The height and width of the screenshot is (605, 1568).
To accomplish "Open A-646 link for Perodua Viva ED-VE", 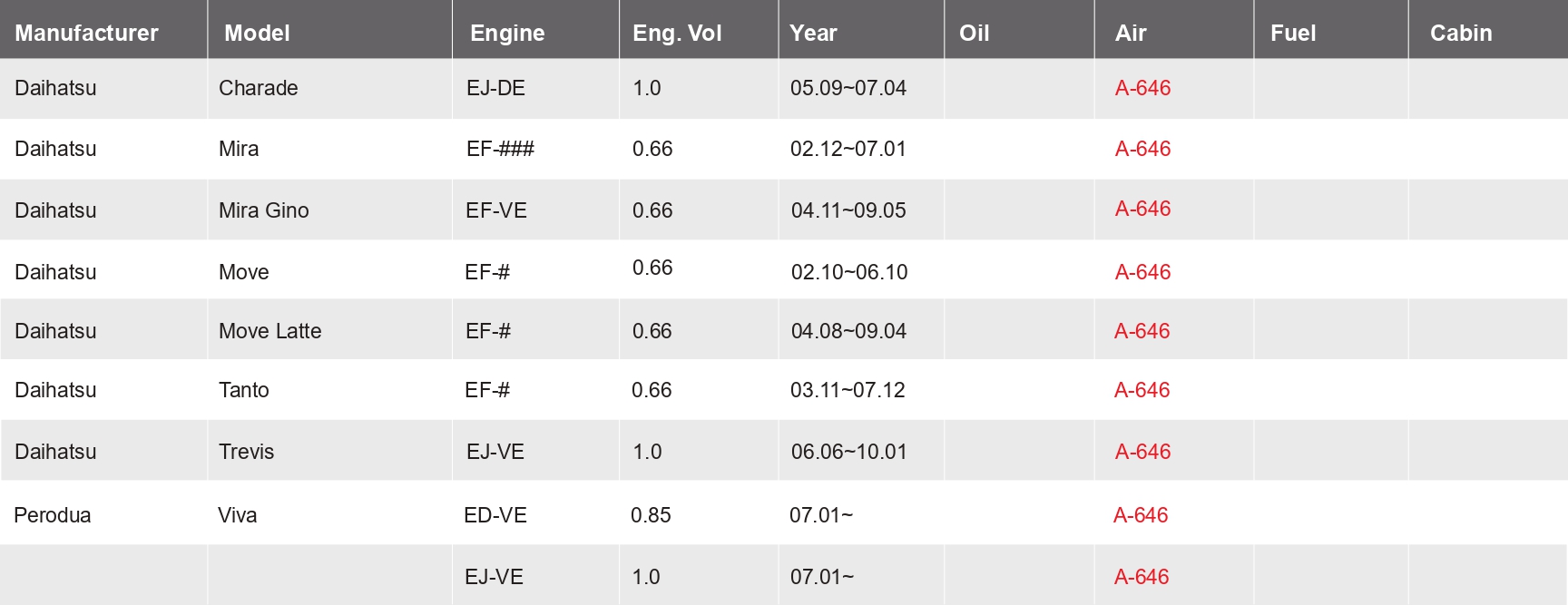I will [x=1141, y=515].
